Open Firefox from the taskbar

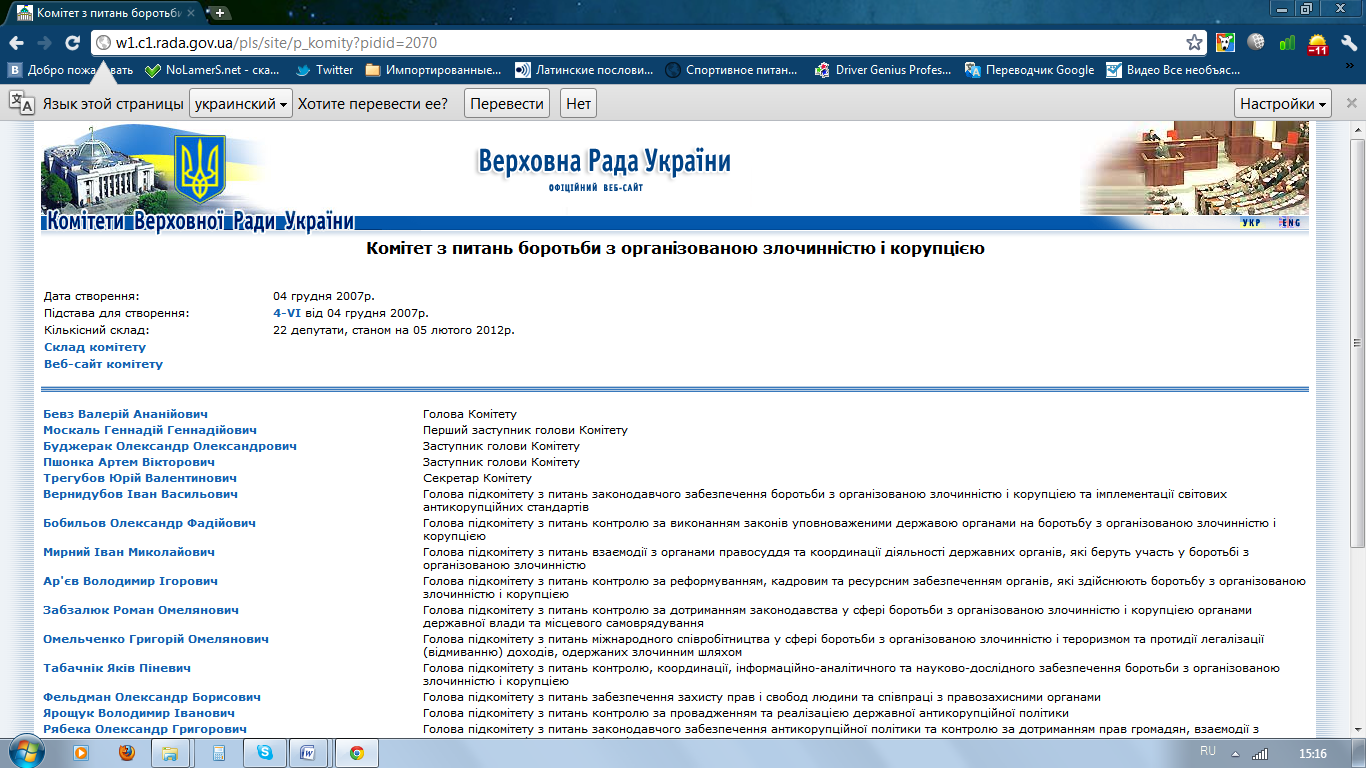pyautogui.click(x=127, y=753)
